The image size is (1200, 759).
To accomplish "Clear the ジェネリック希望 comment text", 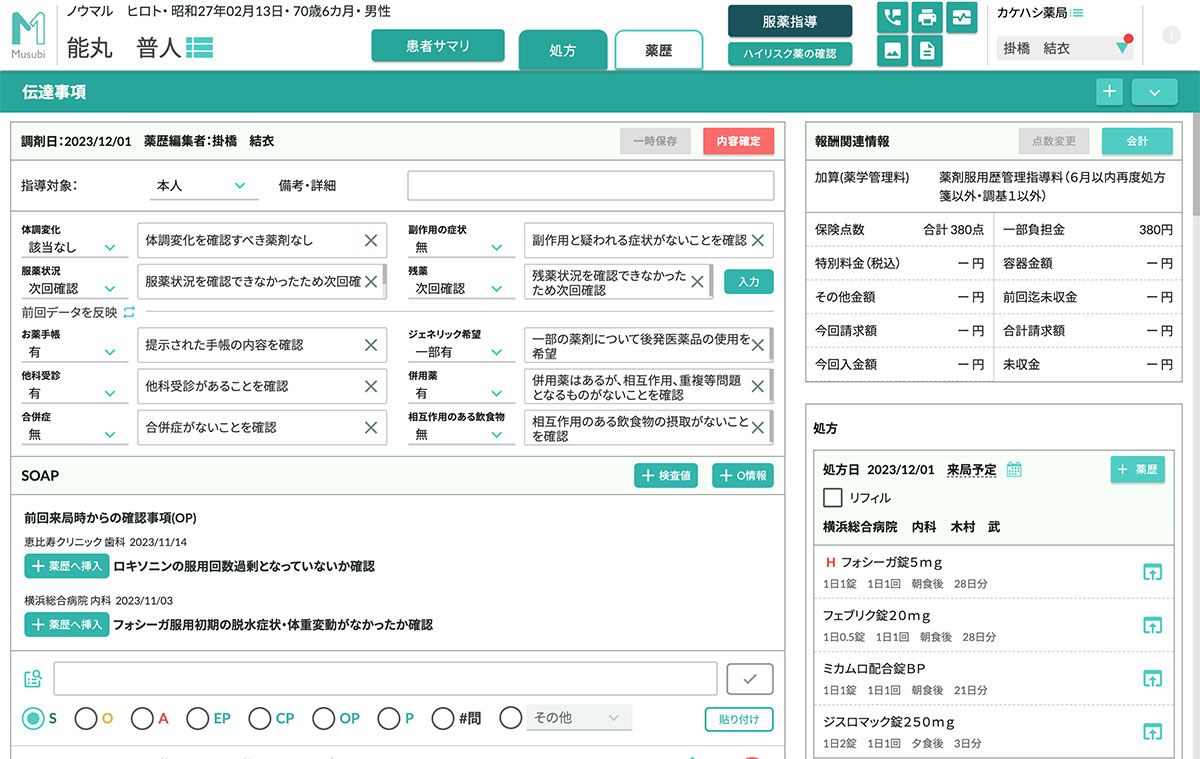I will point(758,345).
